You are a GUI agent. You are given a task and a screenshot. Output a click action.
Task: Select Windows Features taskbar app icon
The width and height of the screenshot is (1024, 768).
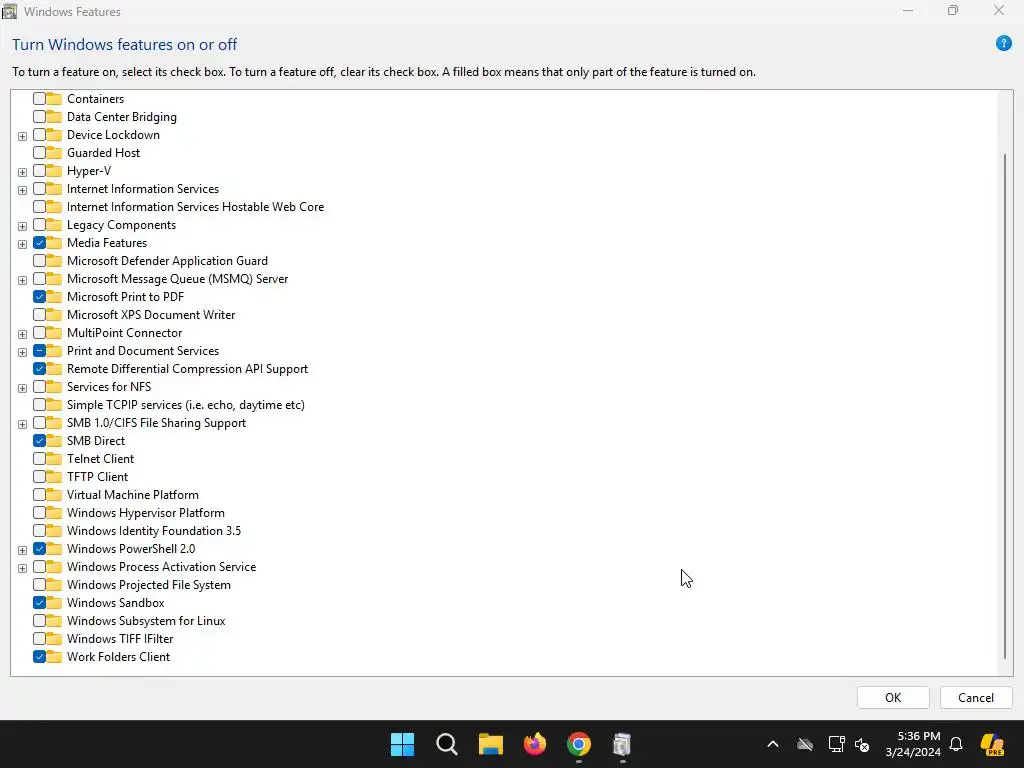pyautogui.click(x=622, y=744)
